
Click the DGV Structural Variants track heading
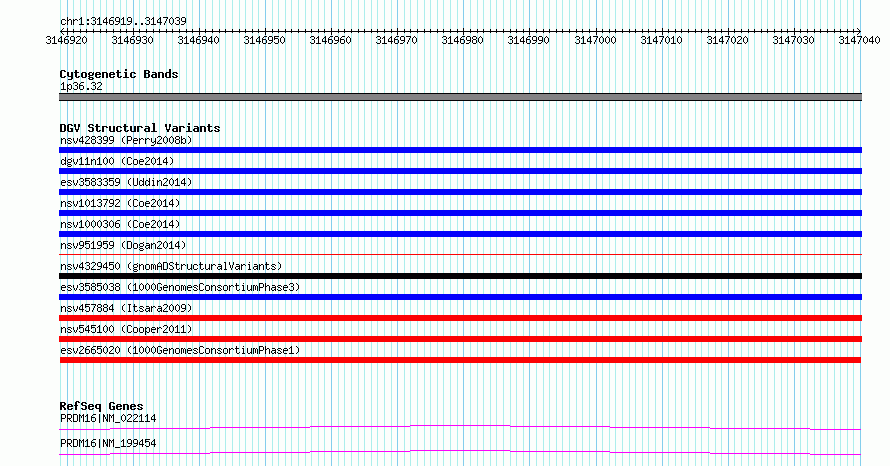click(140, 128)
